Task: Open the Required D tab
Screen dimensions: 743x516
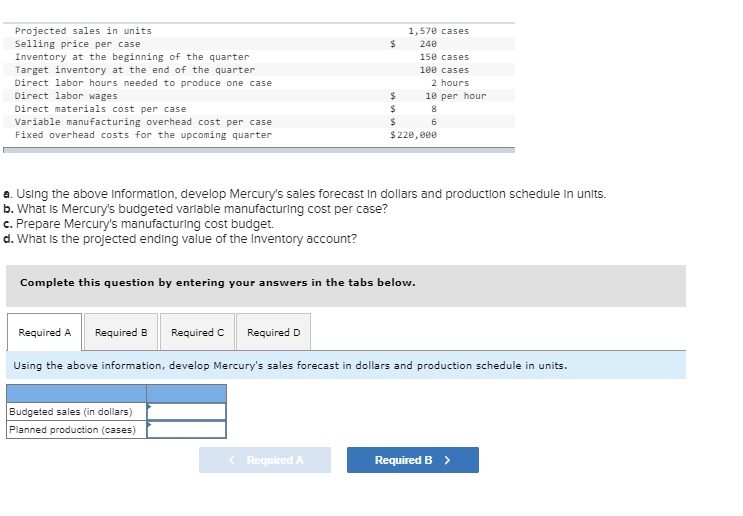Action: [x=273, y=332]
